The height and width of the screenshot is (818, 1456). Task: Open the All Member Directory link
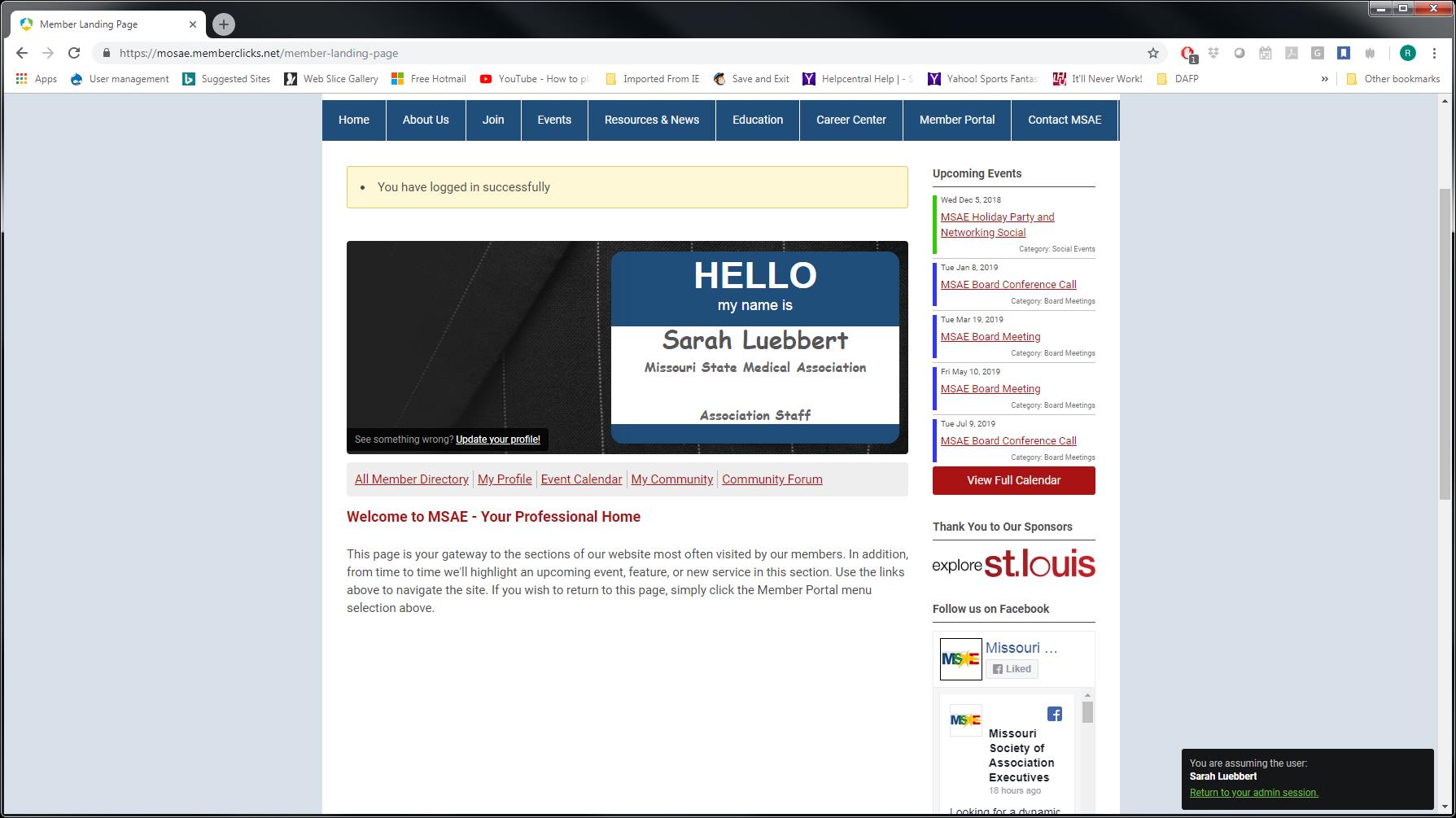[411, 479]
